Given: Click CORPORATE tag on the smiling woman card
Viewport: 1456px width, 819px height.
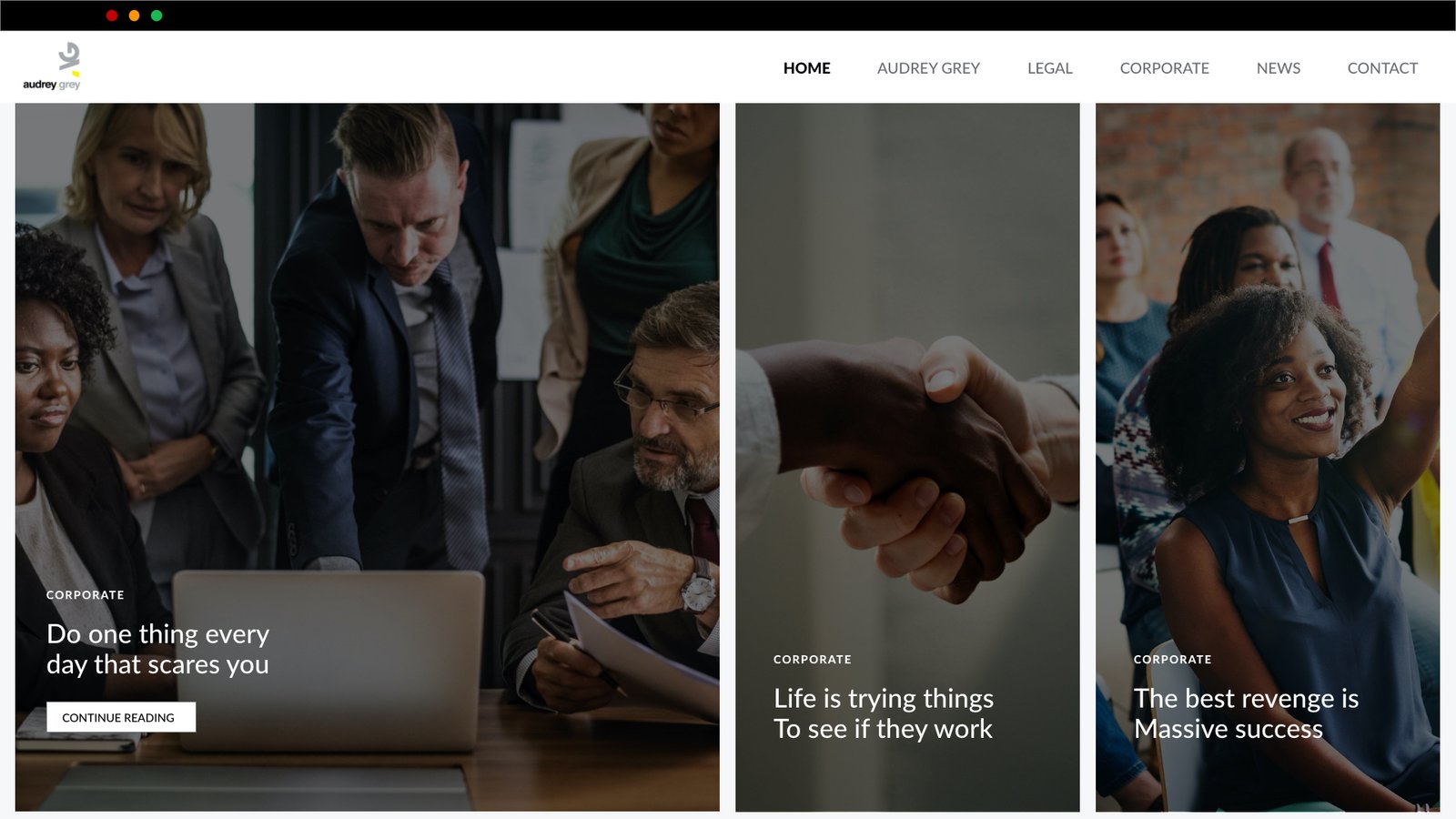Looking at the screenshot, I should coord(1172,660).
